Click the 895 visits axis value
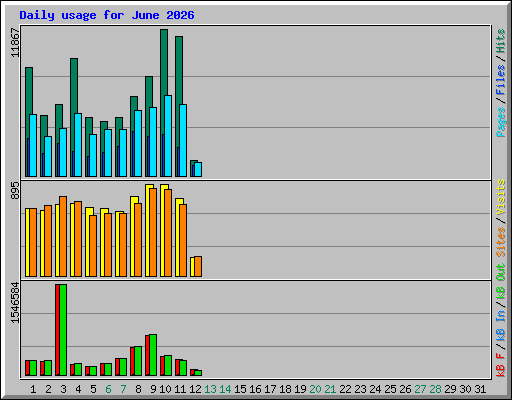Screen dimensions: 512x400 15,191
